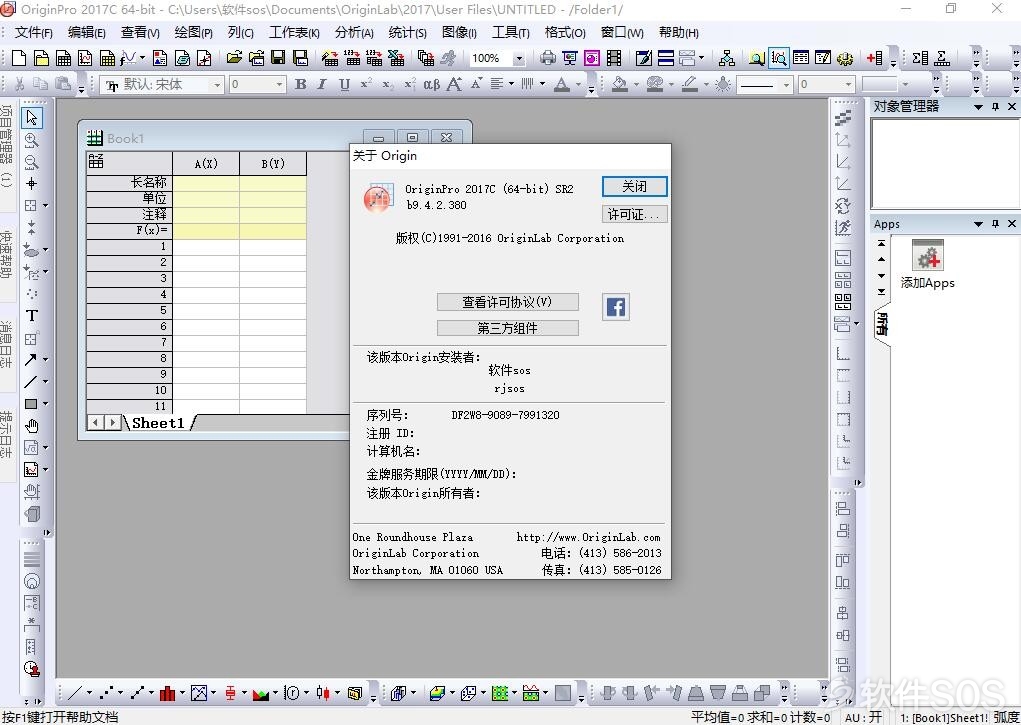Click the 第三方组件 button
This screenshot has width=1021, height=725.
(x=507, y=328)
